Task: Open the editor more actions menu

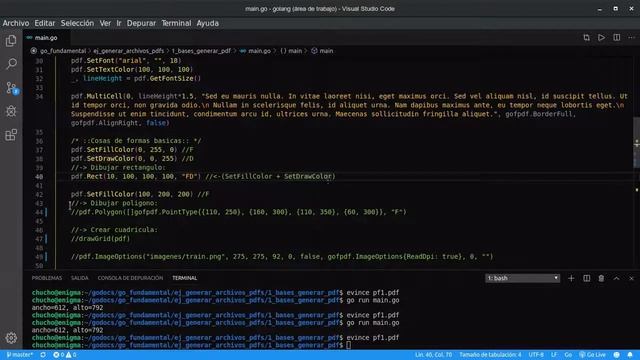Action: coord(631,38)
